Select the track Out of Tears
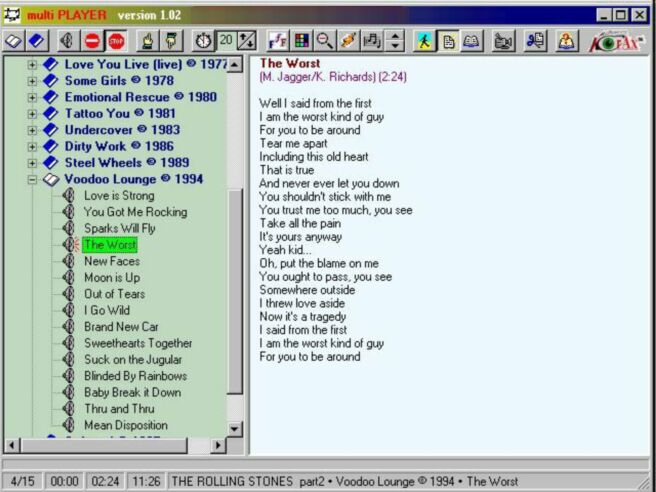Image resolution: width=656 pixels, height=492 pixels. tap(115, 294)
